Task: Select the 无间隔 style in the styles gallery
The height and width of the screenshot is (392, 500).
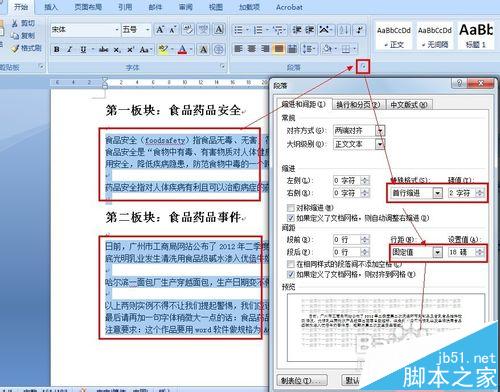Action: 435,36
